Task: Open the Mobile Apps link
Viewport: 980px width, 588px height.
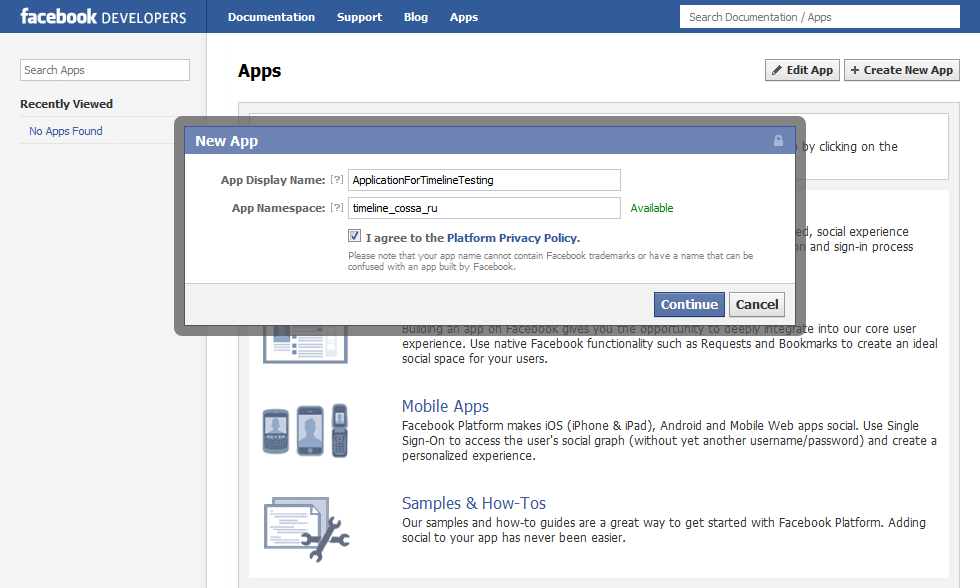Action: [x=445, y=406]
